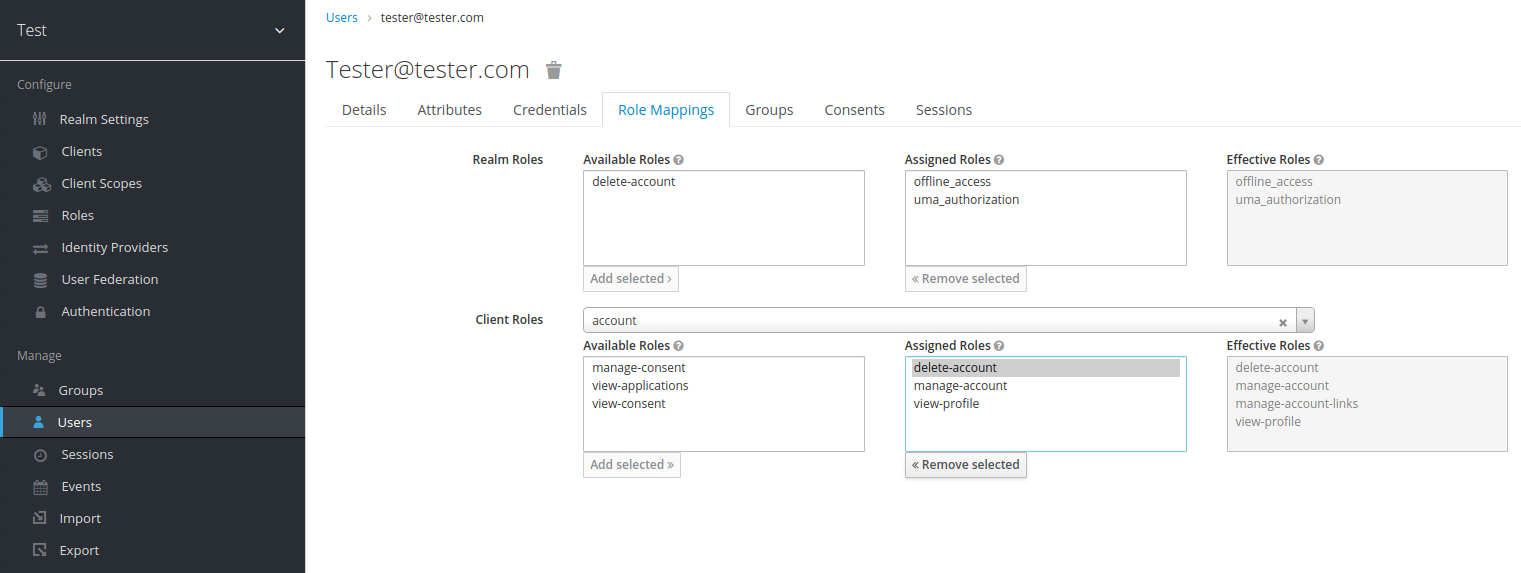Viewport: 1521px width, 573px height.
Task: Open the Credentials tab
Action: (x=550, y=110)
